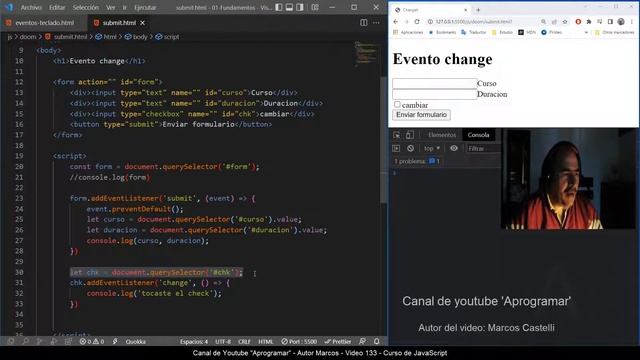Click the CRLF line ending indicator
The height and width of the screenshot is (360, 640).
coord(244,342)
